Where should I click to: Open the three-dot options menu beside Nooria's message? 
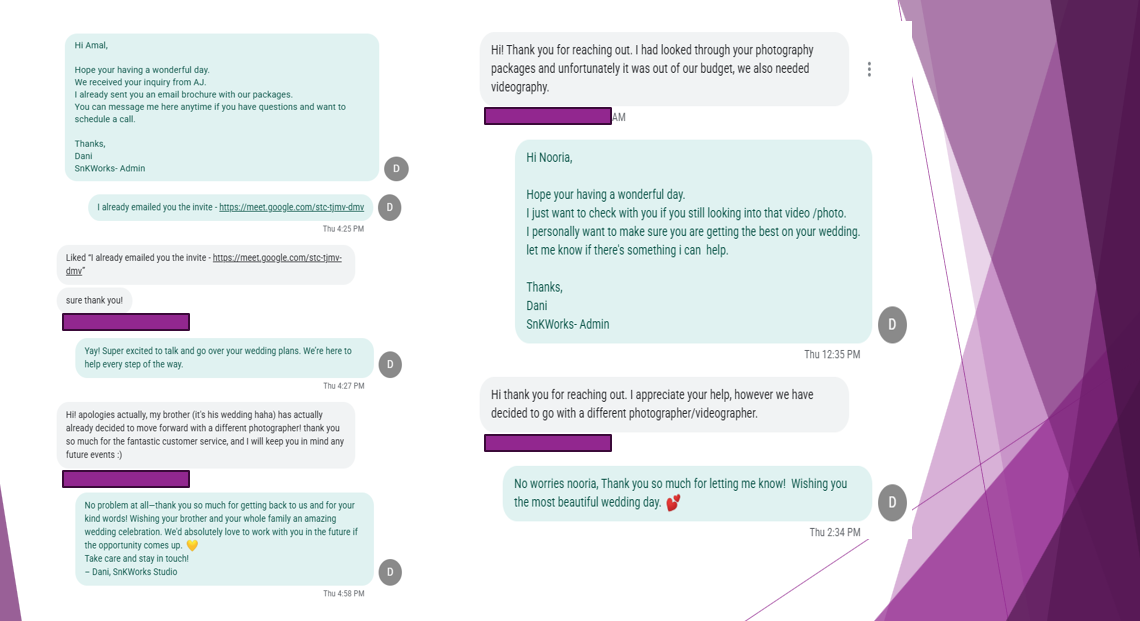click(x=869, y=69)
